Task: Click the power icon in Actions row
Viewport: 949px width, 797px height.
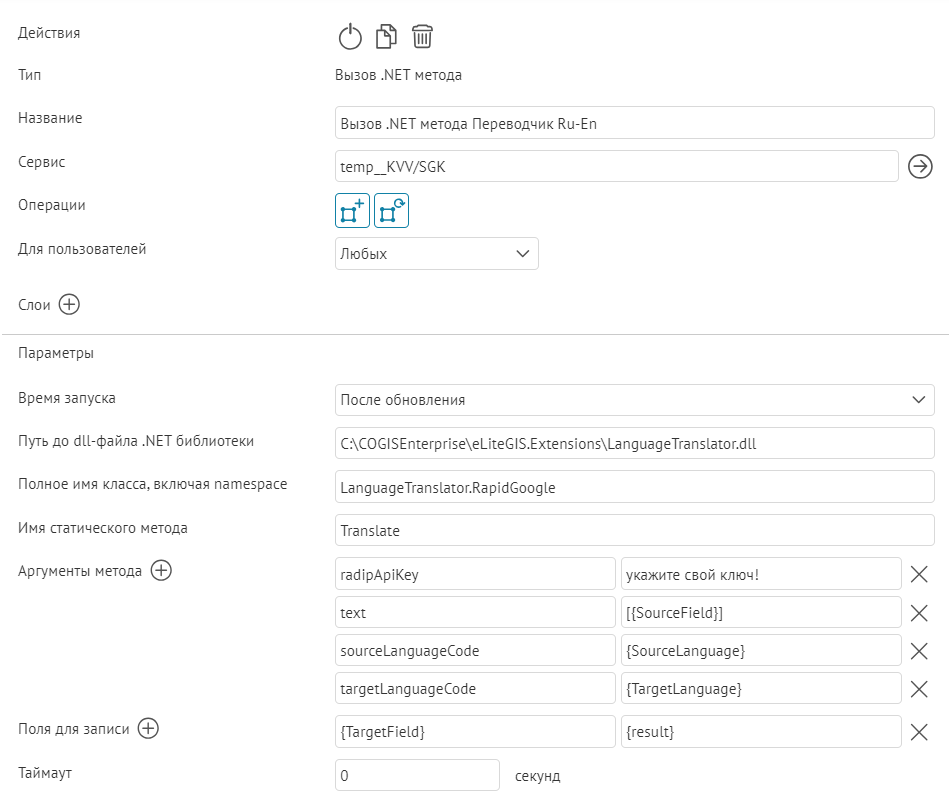Action: point(348,38)
